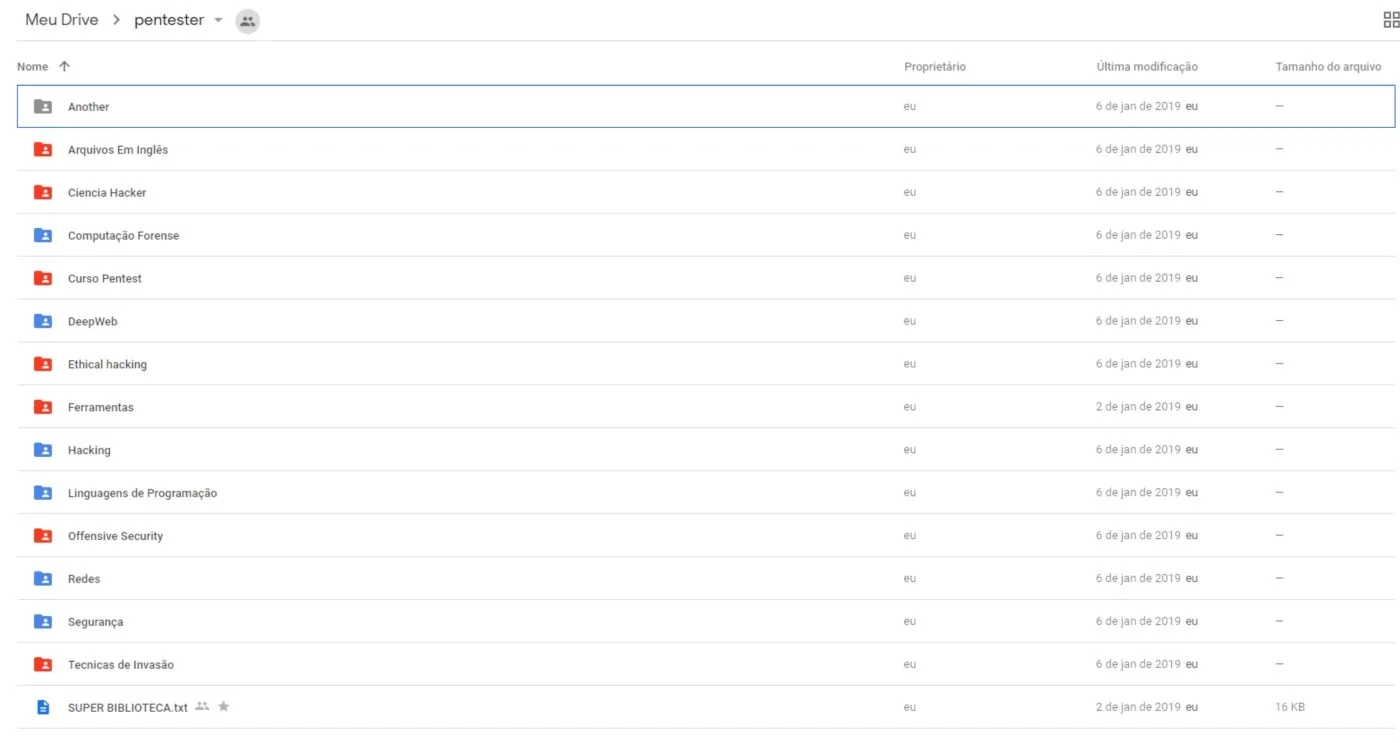The image size is (1400, 743).
Task: Click the pentester breadcrumb label
Action: tap(169, 20)
